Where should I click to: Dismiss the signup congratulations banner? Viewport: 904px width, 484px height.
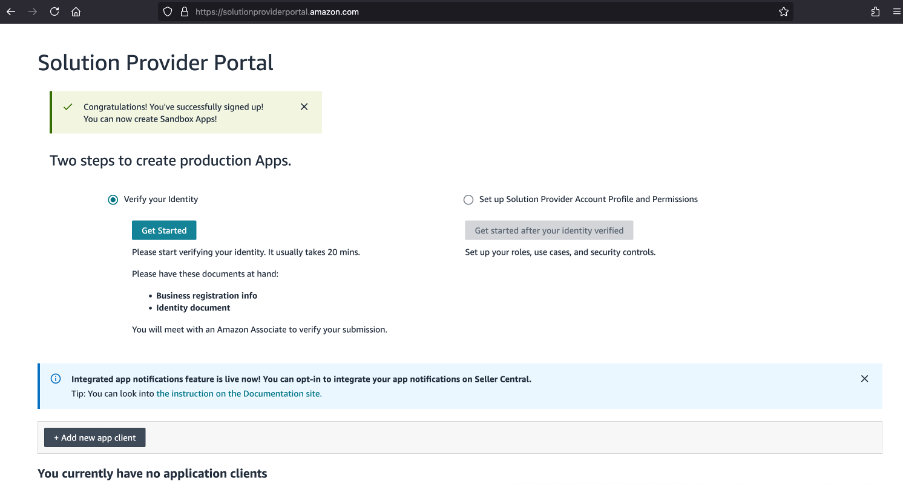pos(304,107)
